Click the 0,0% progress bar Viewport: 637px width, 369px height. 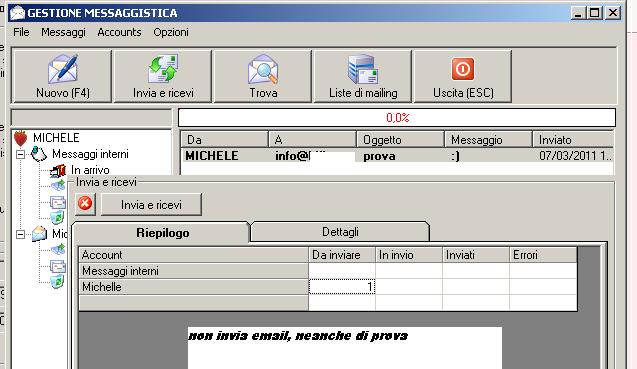pyautogui.click(x=397, y=118)
